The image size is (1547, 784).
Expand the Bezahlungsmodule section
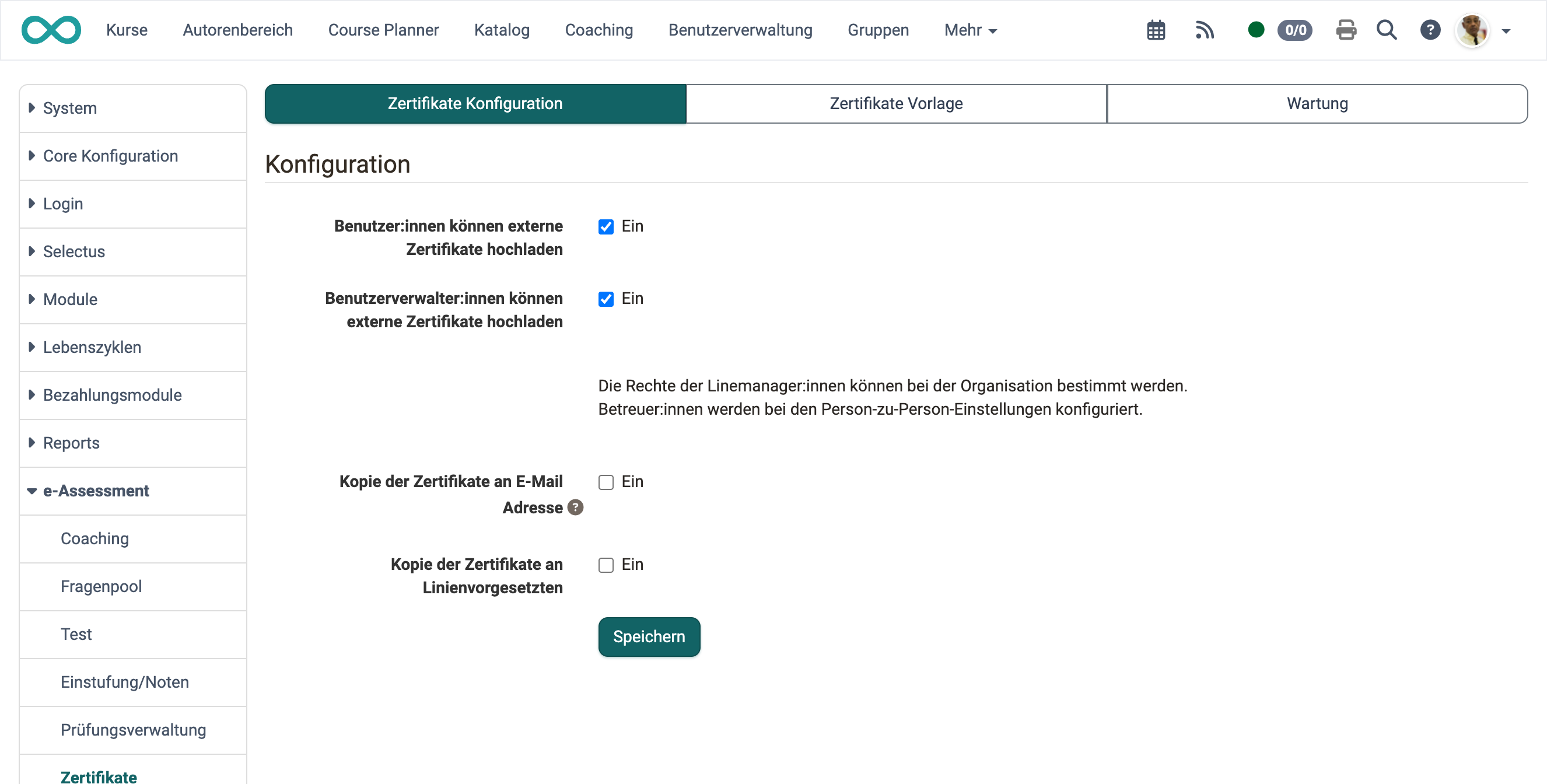[x=133, y=395]
